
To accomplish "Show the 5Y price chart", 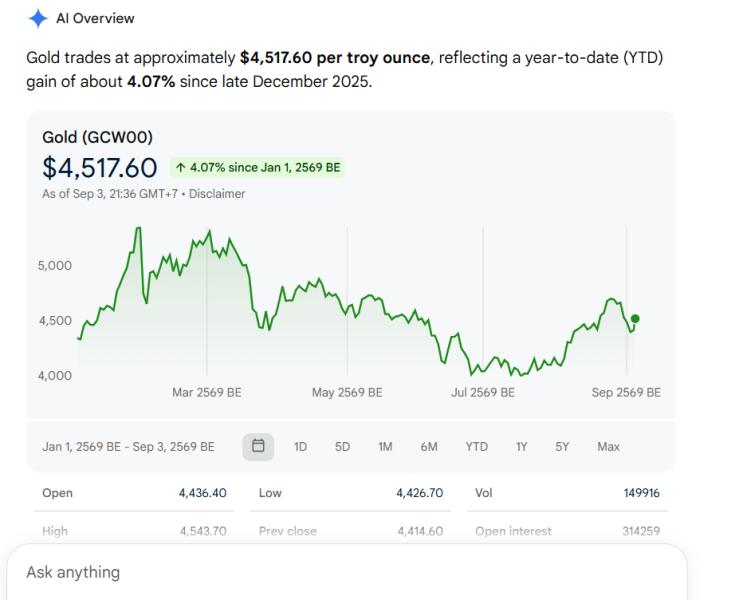I will [x=562, y=447].
